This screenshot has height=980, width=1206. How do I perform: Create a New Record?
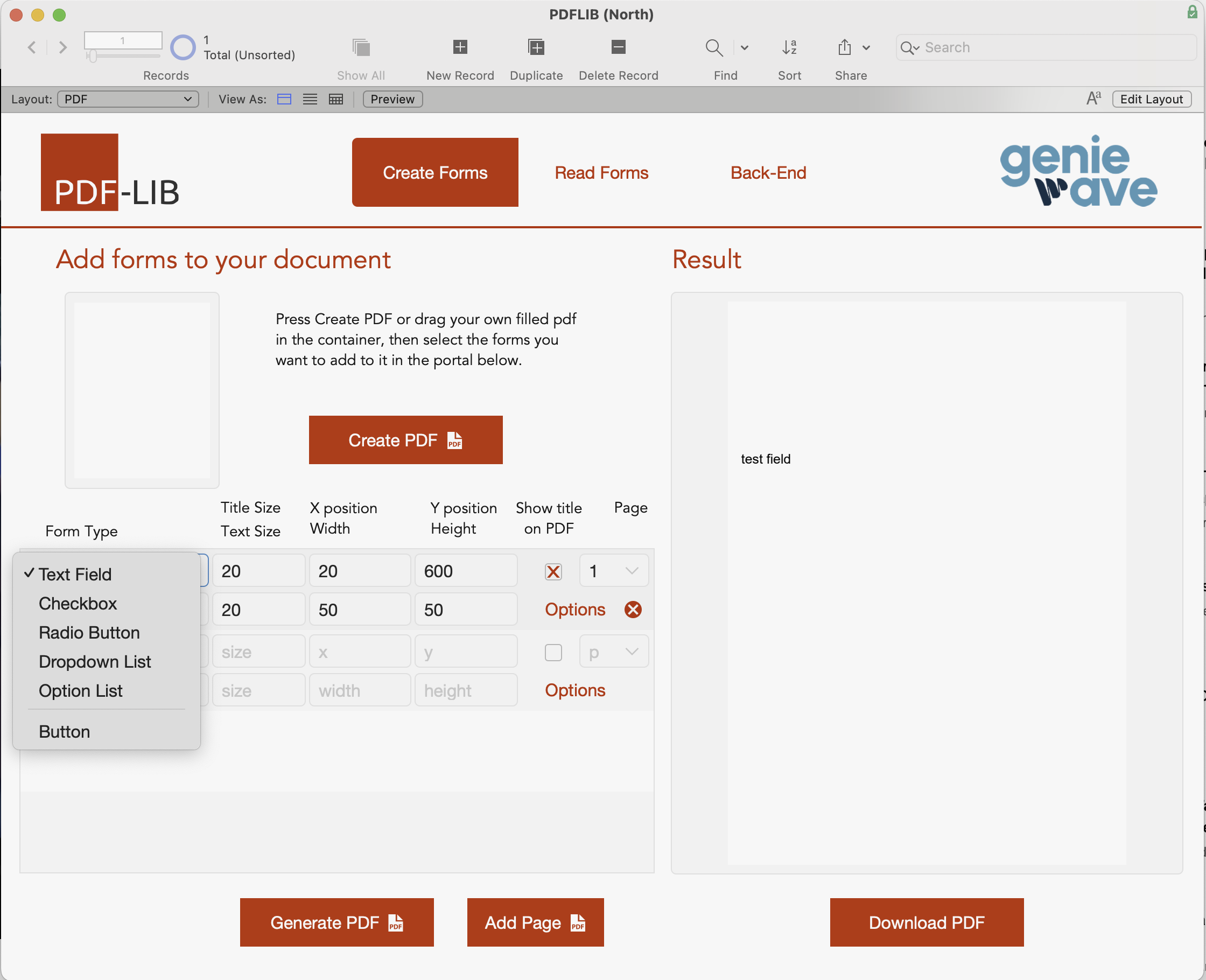(x=460, y=47)
